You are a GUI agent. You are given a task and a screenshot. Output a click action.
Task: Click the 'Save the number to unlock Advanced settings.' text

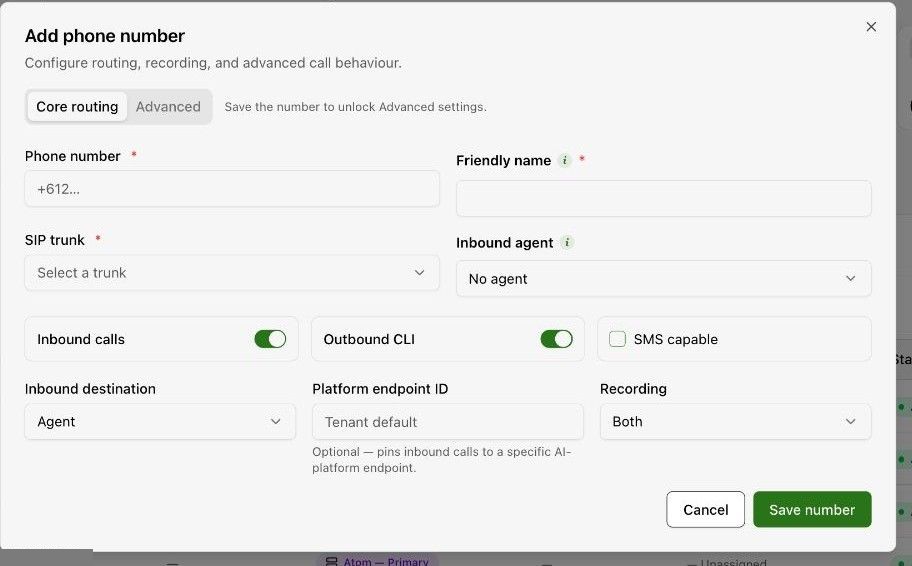point(355,107)
